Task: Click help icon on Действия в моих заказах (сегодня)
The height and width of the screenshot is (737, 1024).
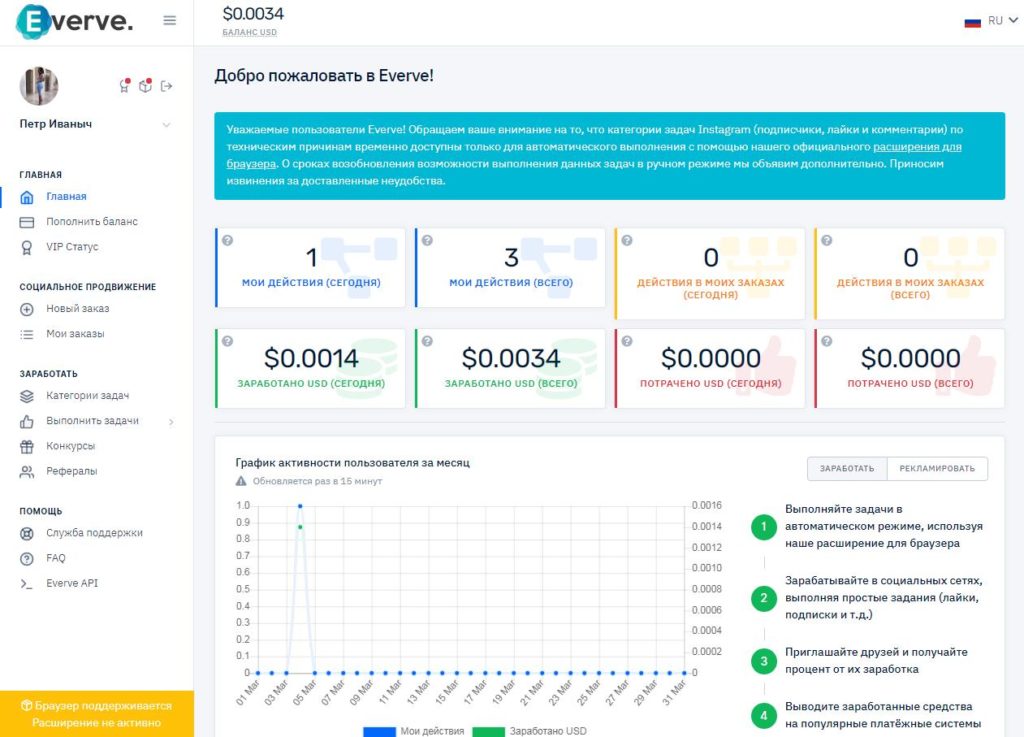Action: click(x=627, y=240)
